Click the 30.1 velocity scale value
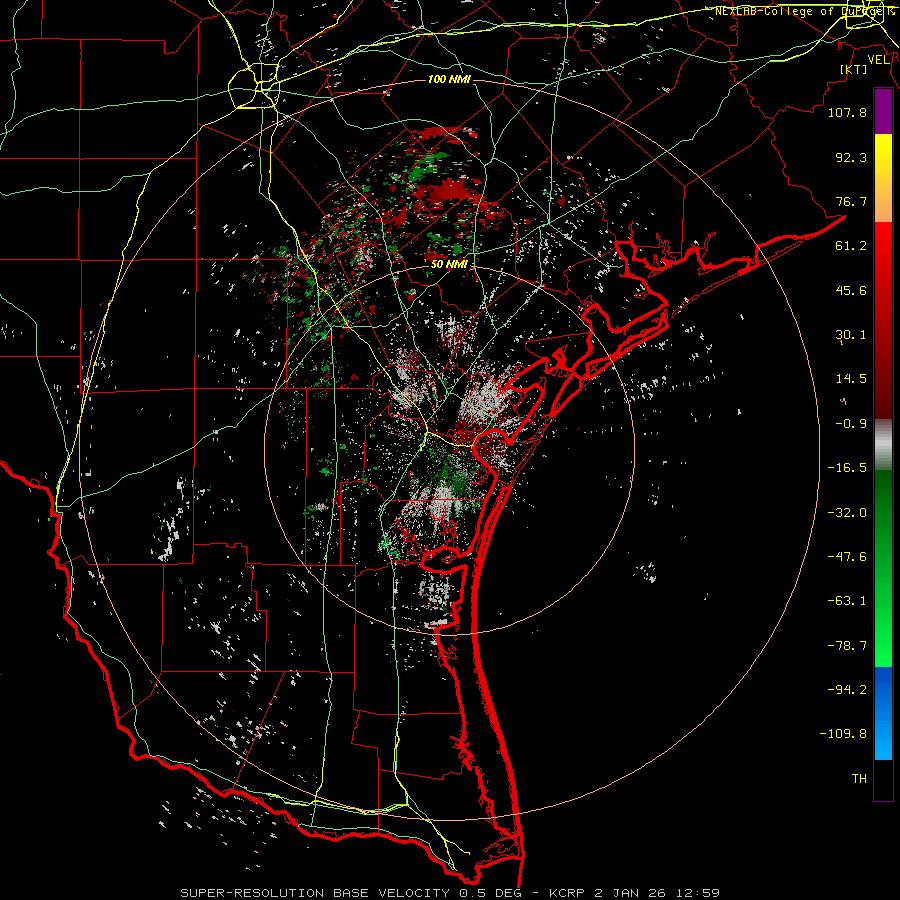Viewport: 900px width, 900px height. [851, 335]
